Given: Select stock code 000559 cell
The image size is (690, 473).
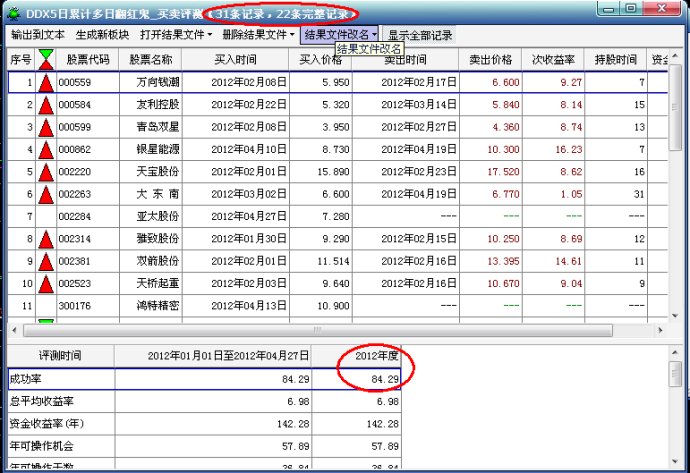Looking at the screenshot, I should [x=88, y=83].
